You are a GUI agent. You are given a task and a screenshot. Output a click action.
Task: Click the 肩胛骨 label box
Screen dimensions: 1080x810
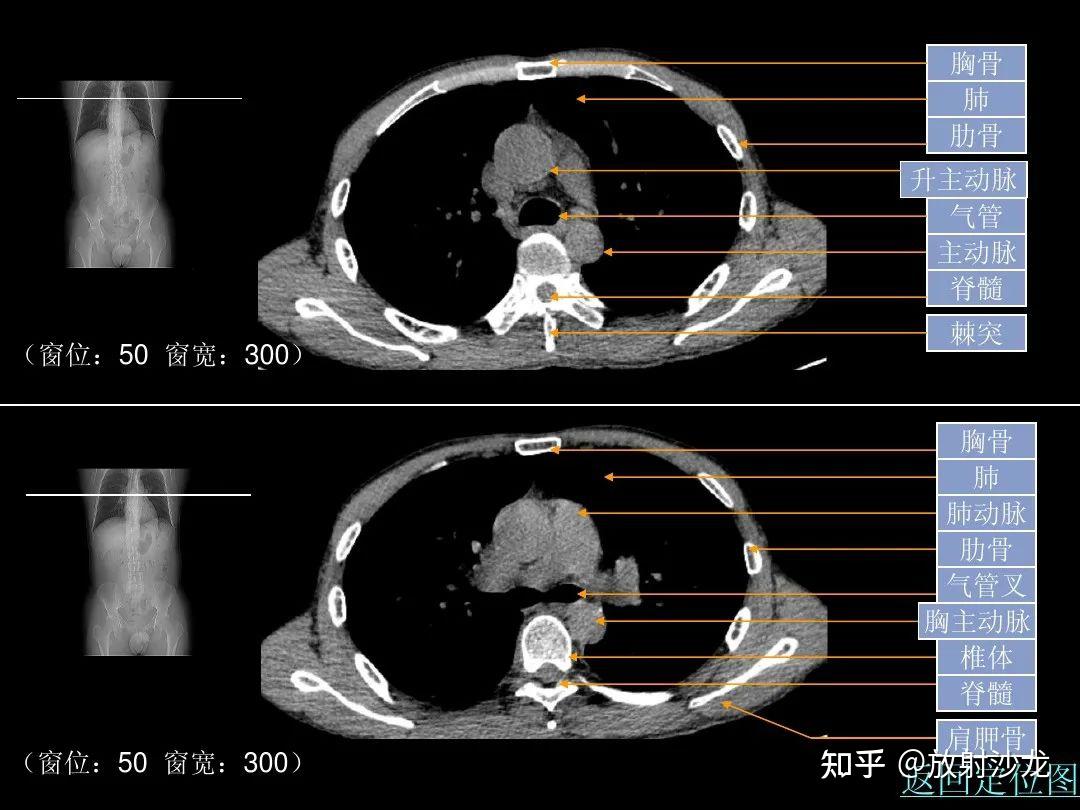pyautogui.click(x=986, y=737)
